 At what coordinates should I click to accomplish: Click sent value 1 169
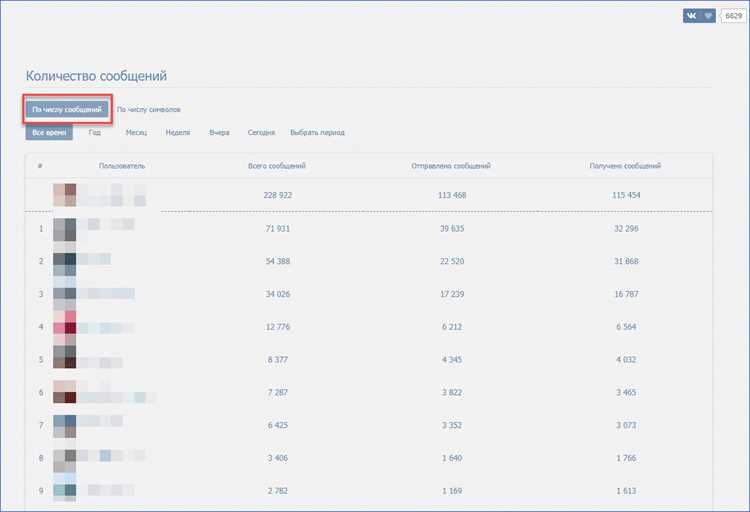click(452, 491)
